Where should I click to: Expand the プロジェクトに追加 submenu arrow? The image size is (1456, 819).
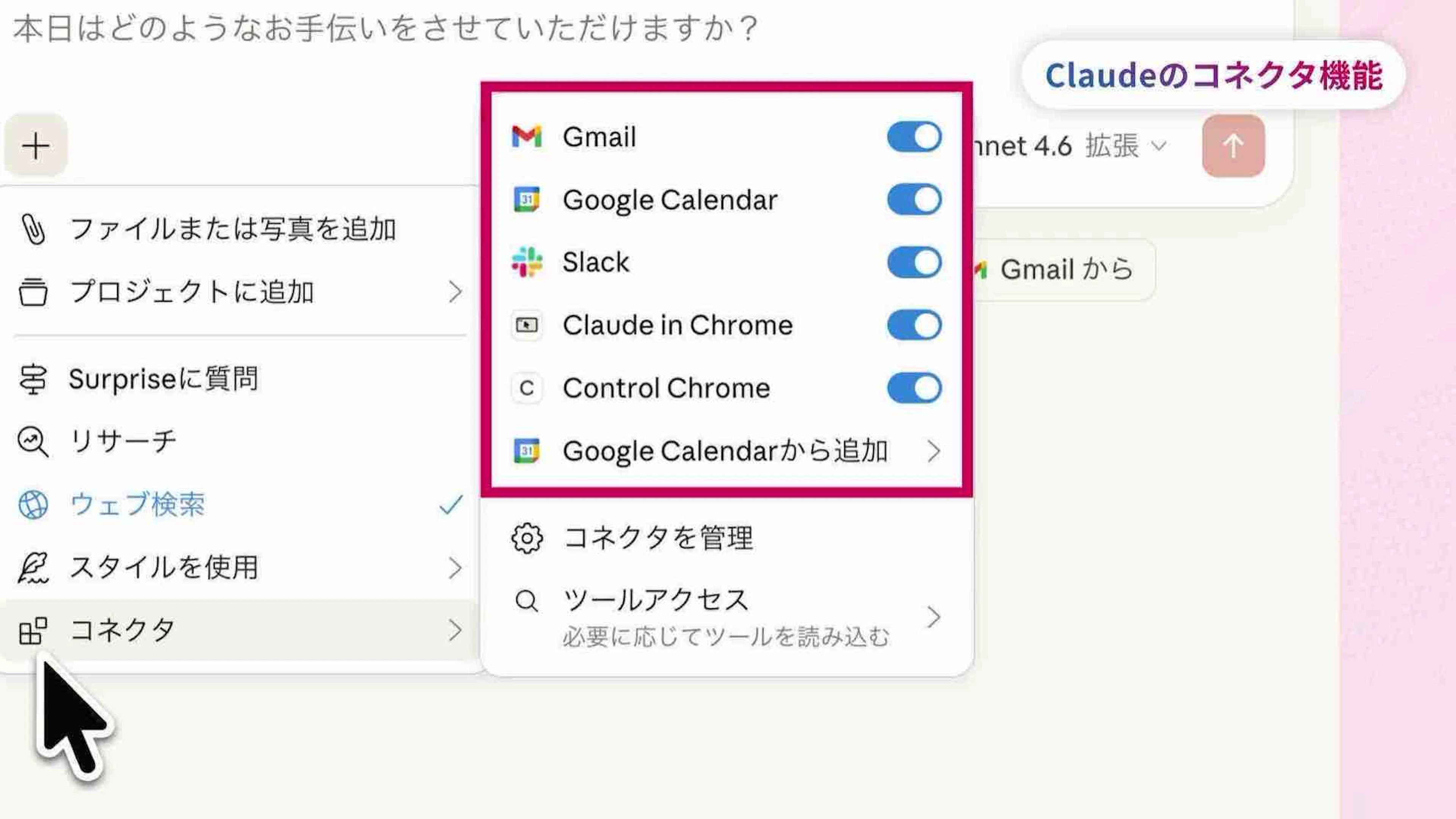click(x=455, y=292)
